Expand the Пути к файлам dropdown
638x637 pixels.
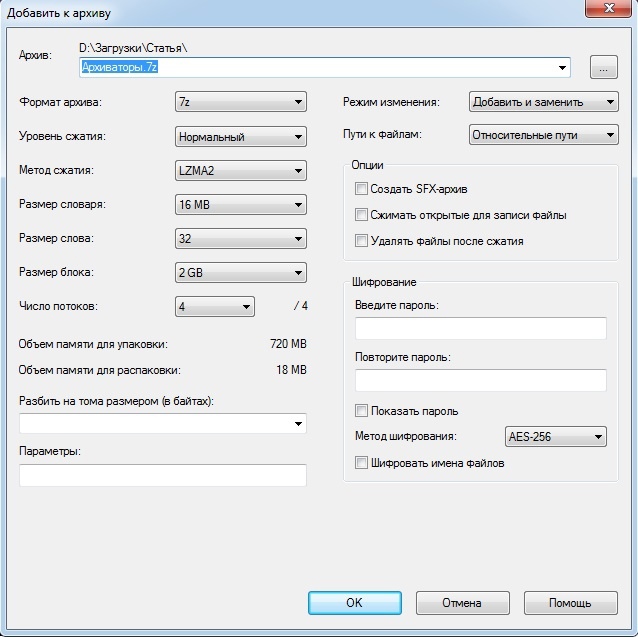(543, 135)
